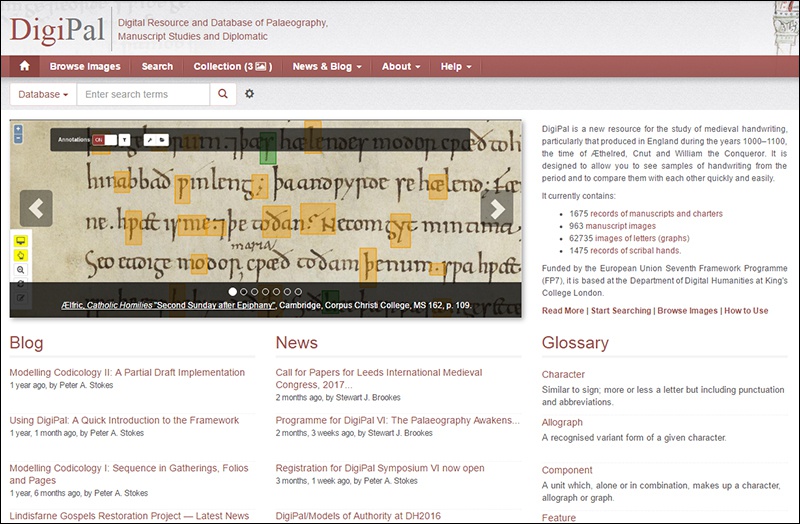The width and height of the screenshot is (800, 524).
Task: Click the green annotation box in first line
Action: [268, 148]
